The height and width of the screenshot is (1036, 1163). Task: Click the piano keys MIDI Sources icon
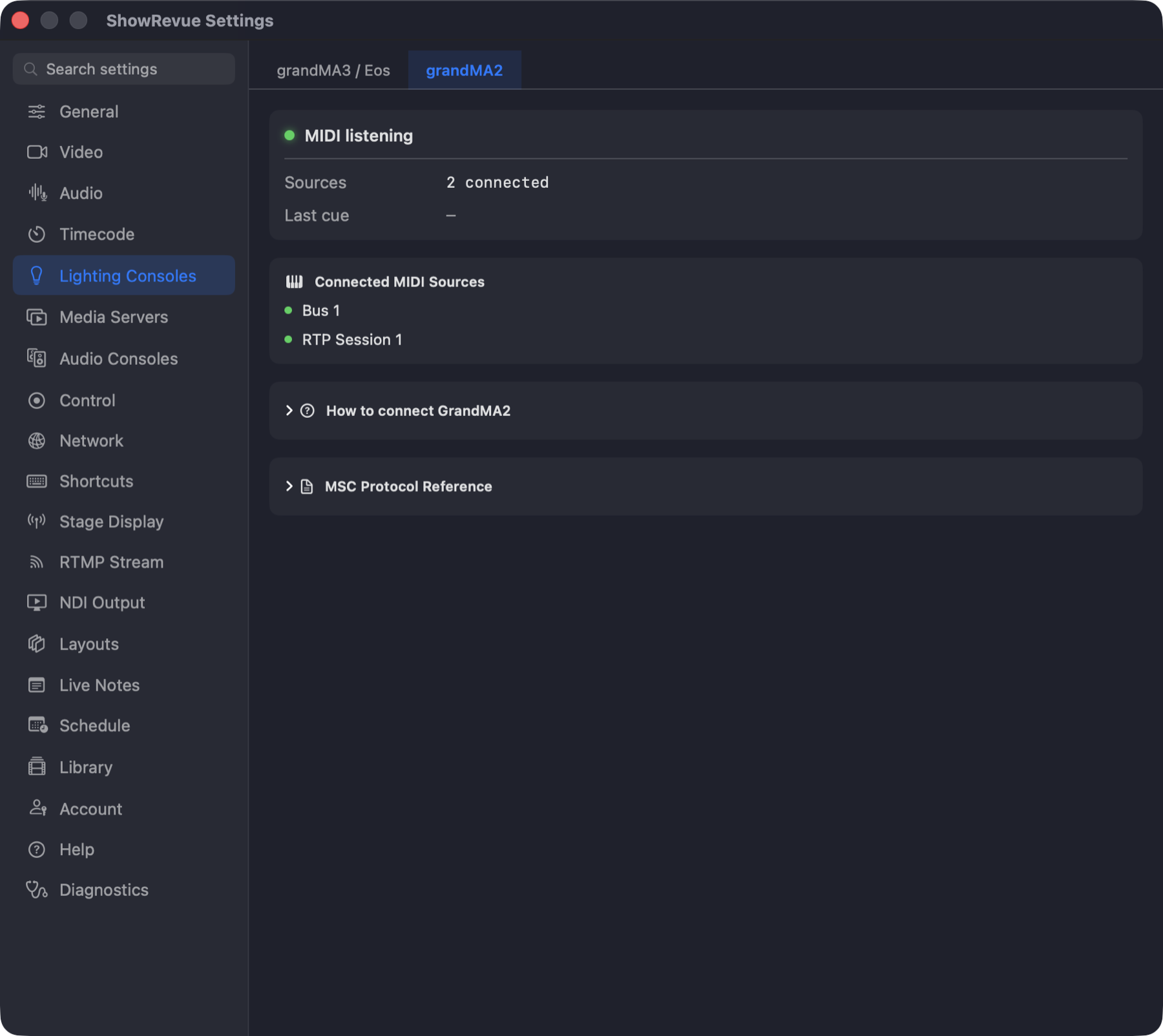pos(295,282)
